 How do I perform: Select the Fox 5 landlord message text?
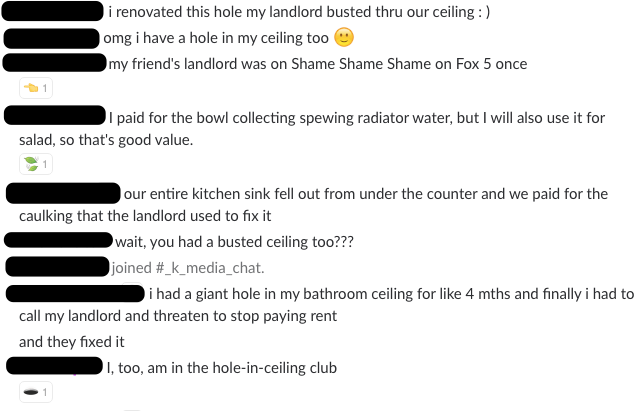click(318, 64)
